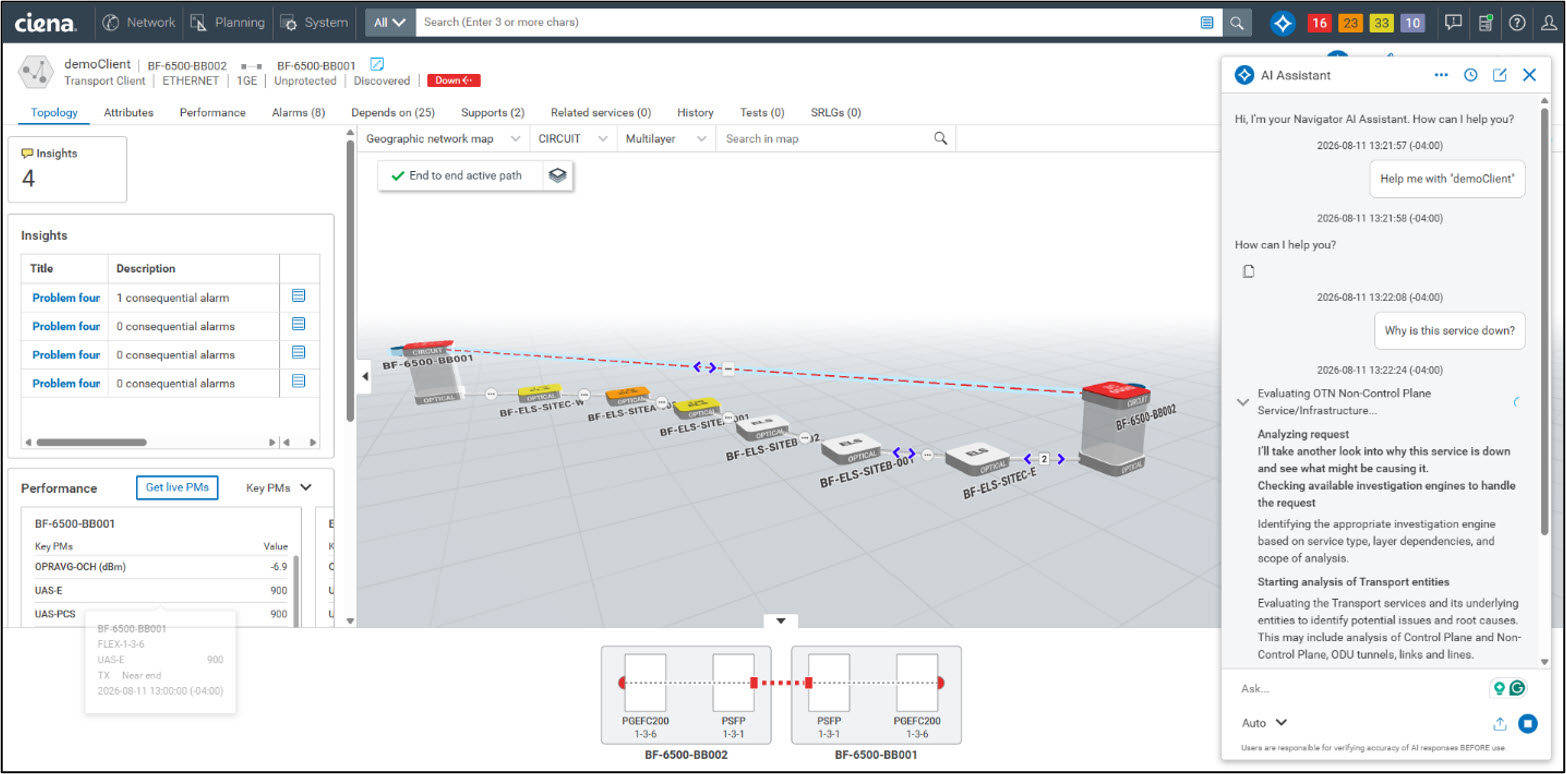Screen dimensions: 1566x774
Task: Open the notifications speech-bubble icon
Action: click(x=1454, y=22)
